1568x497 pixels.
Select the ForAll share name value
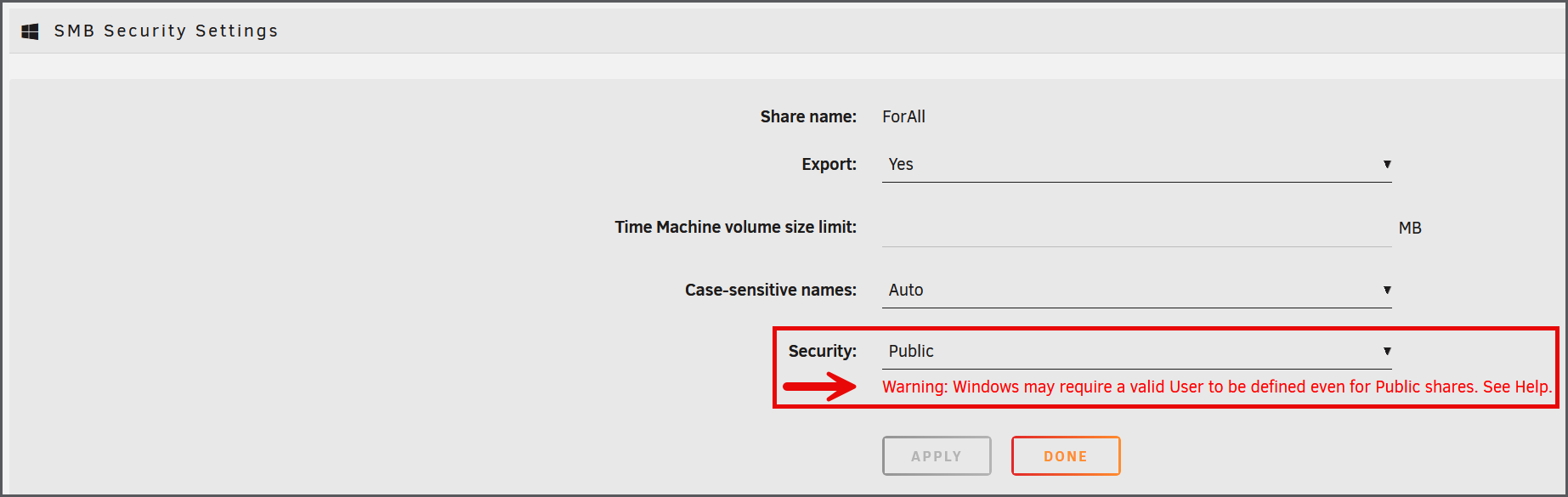click(x=903, y=117)
